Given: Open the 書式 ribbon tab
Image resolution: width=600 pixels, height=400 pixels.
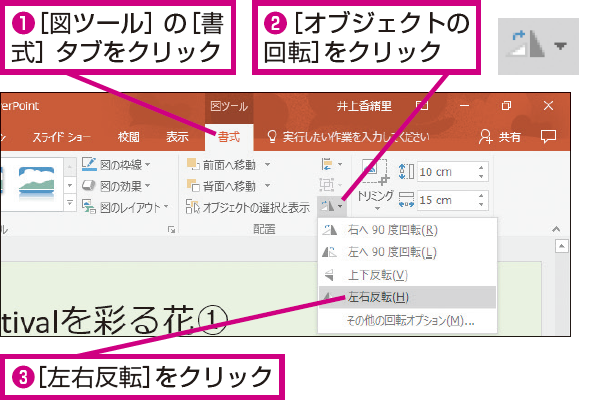Looking at the screenshot, I should click(x=229, y=137).
